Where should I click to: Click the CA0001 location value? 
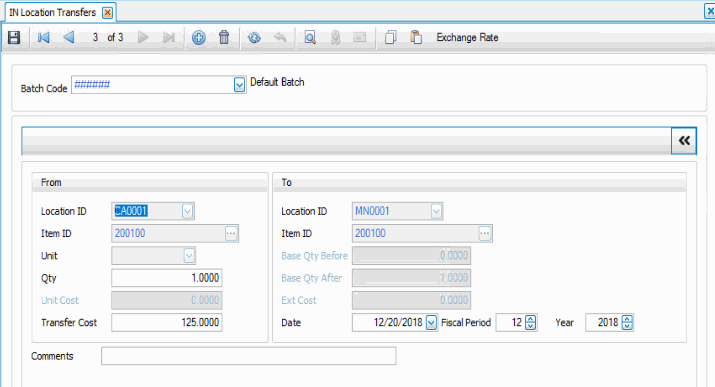tap(131, 211)
